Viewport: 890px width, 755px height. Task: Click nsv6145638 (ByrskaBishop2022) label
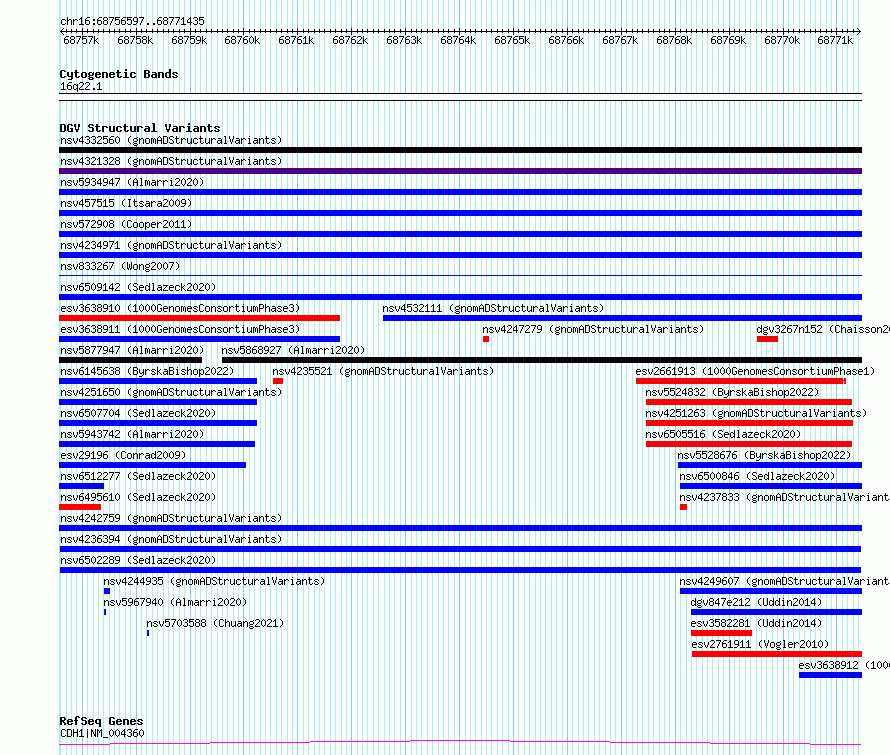147,371
